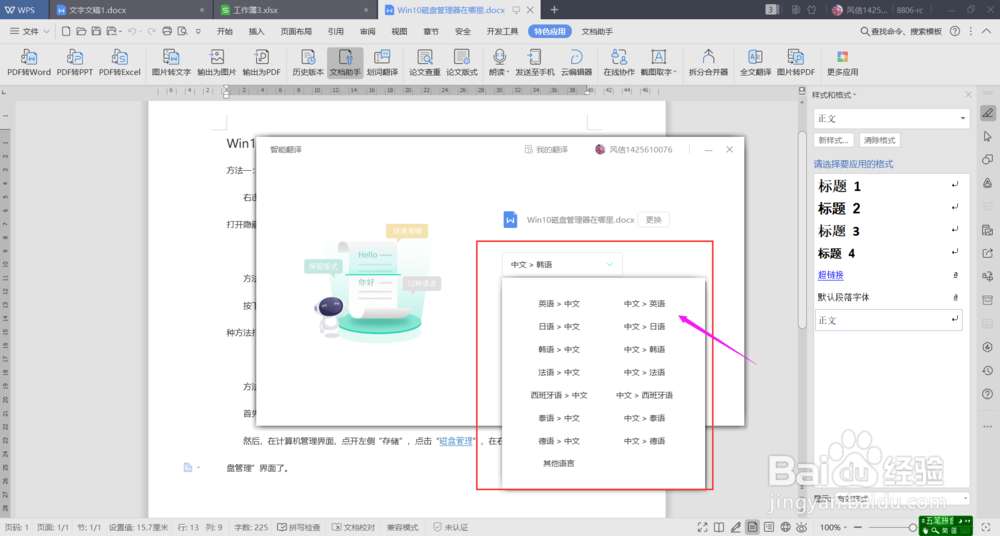Click 清除格式 button in sidebar

click(879, 140)
